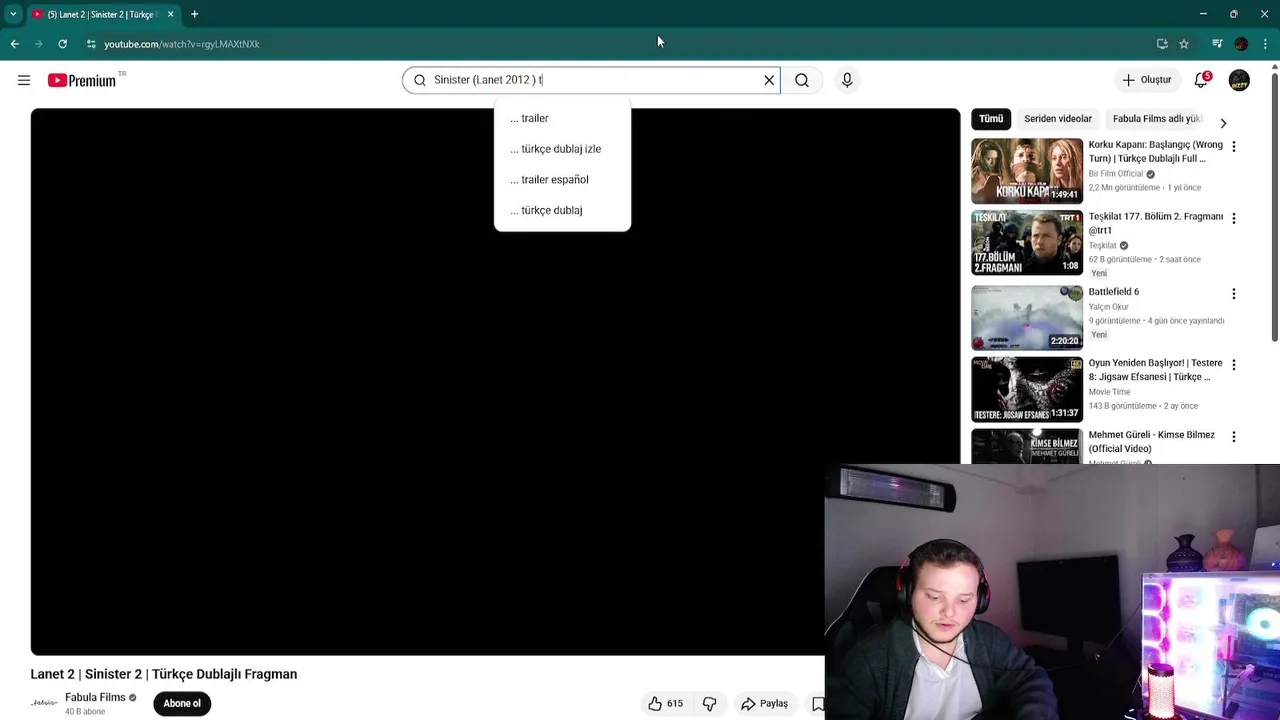Like the video with thumbs up
This screenshot has width=1280, height=720.
coord(665,704)
